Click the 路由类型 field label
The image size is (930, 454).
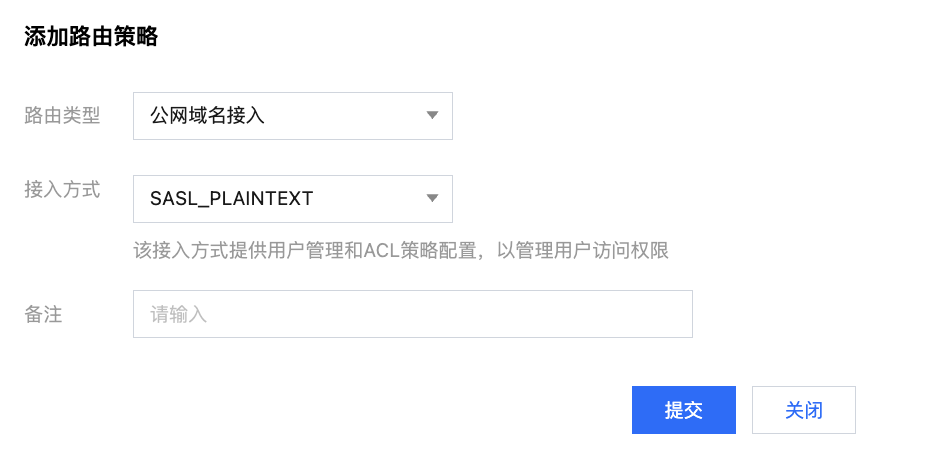tap(62, 115)
